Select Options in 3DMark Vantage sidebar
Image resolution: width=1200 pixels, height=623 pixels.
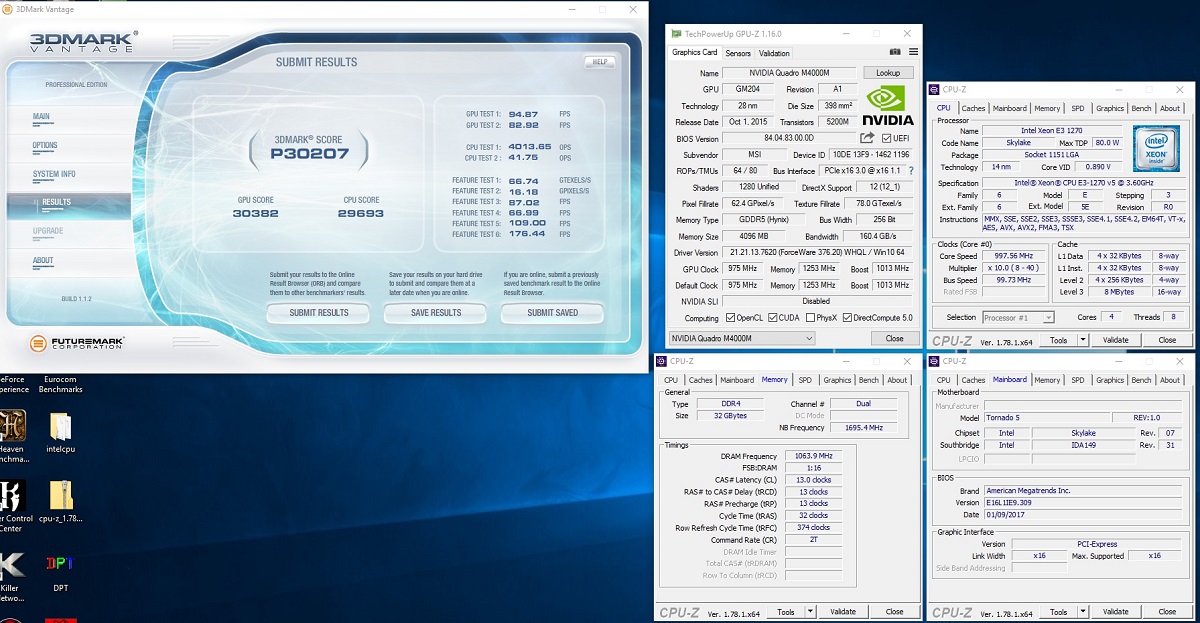45,145
